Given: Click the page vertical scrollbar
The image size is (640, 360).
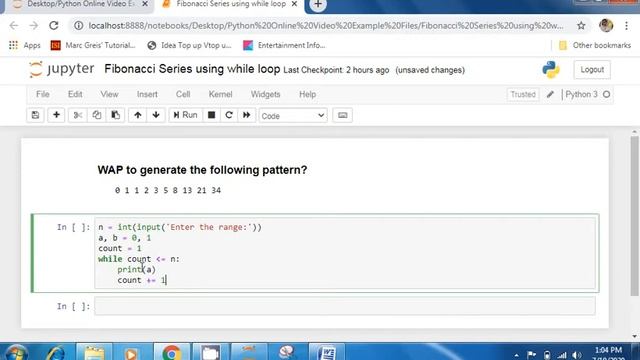Looking at the screenshot, I should click(634, 216).
